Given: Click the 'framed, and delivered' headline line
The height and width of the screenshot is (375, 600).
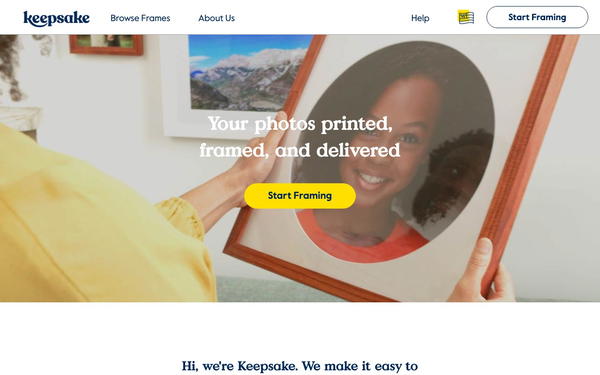Looking at the screenshot, I should [x=300, y=150].
